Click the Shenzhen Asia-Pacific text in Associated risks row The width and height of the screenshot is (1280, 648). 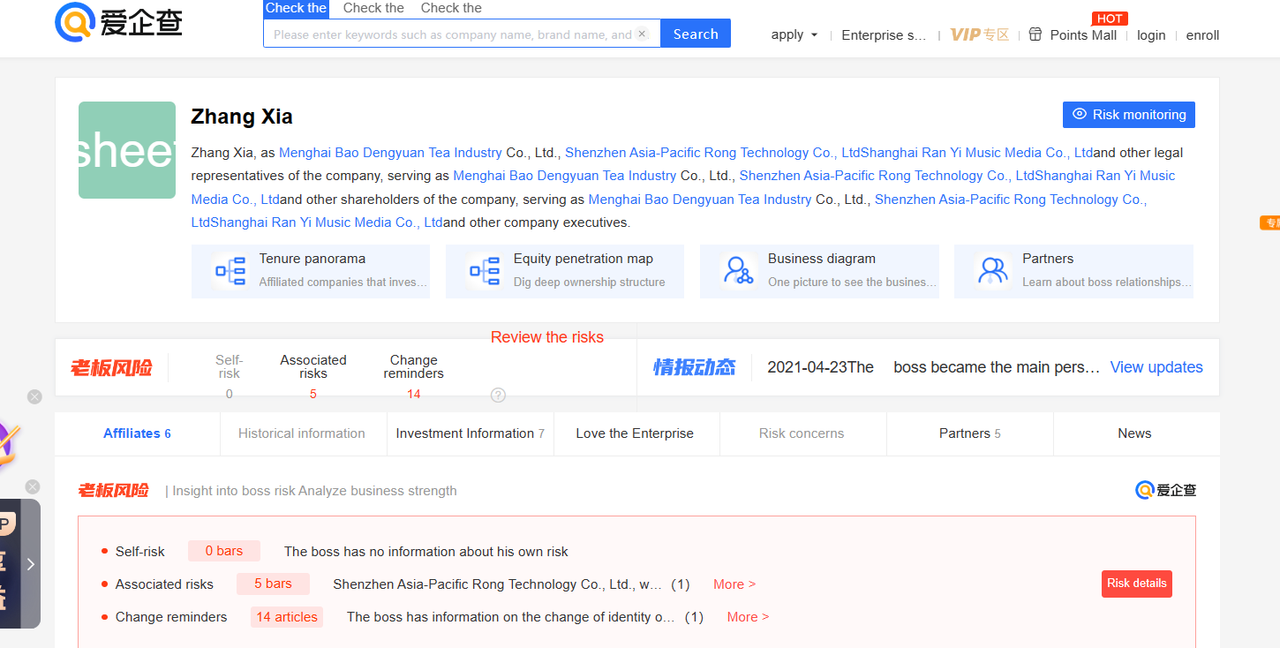coord(497,584)
